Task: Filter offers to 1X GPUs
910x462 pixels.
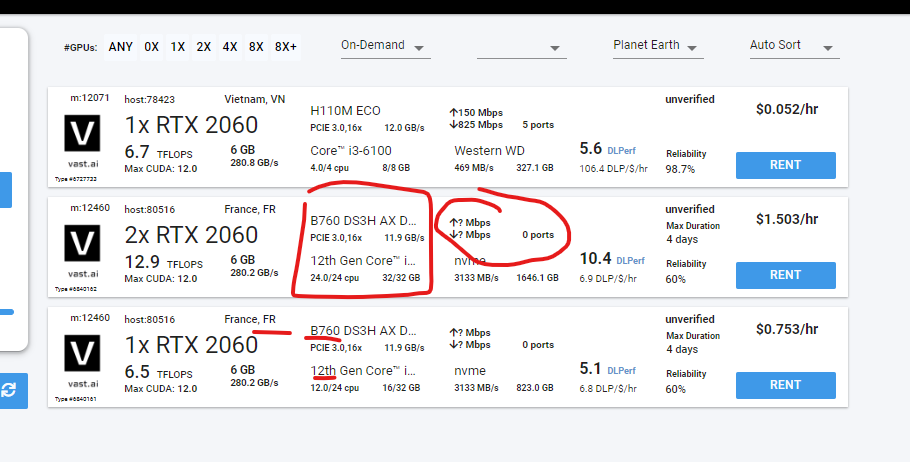Action: (x=178, y=47)
